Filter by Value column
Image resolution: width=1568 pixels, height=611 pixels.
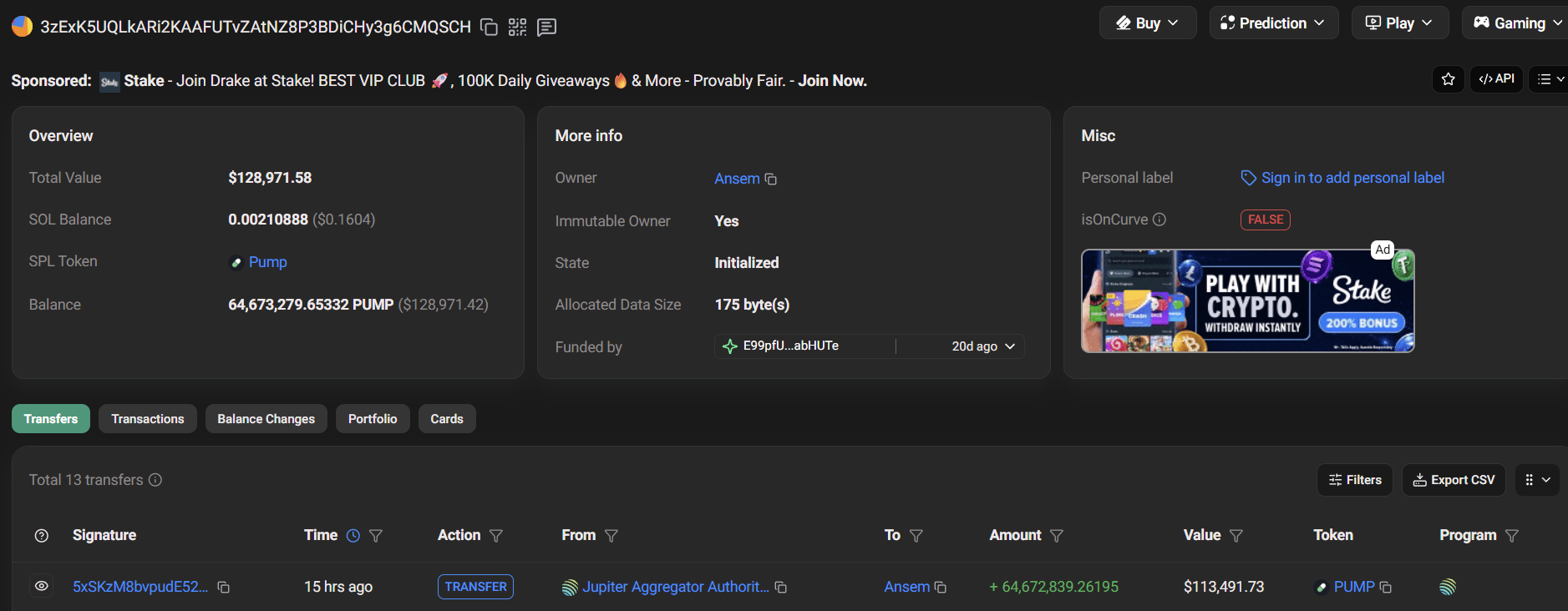1236,536
